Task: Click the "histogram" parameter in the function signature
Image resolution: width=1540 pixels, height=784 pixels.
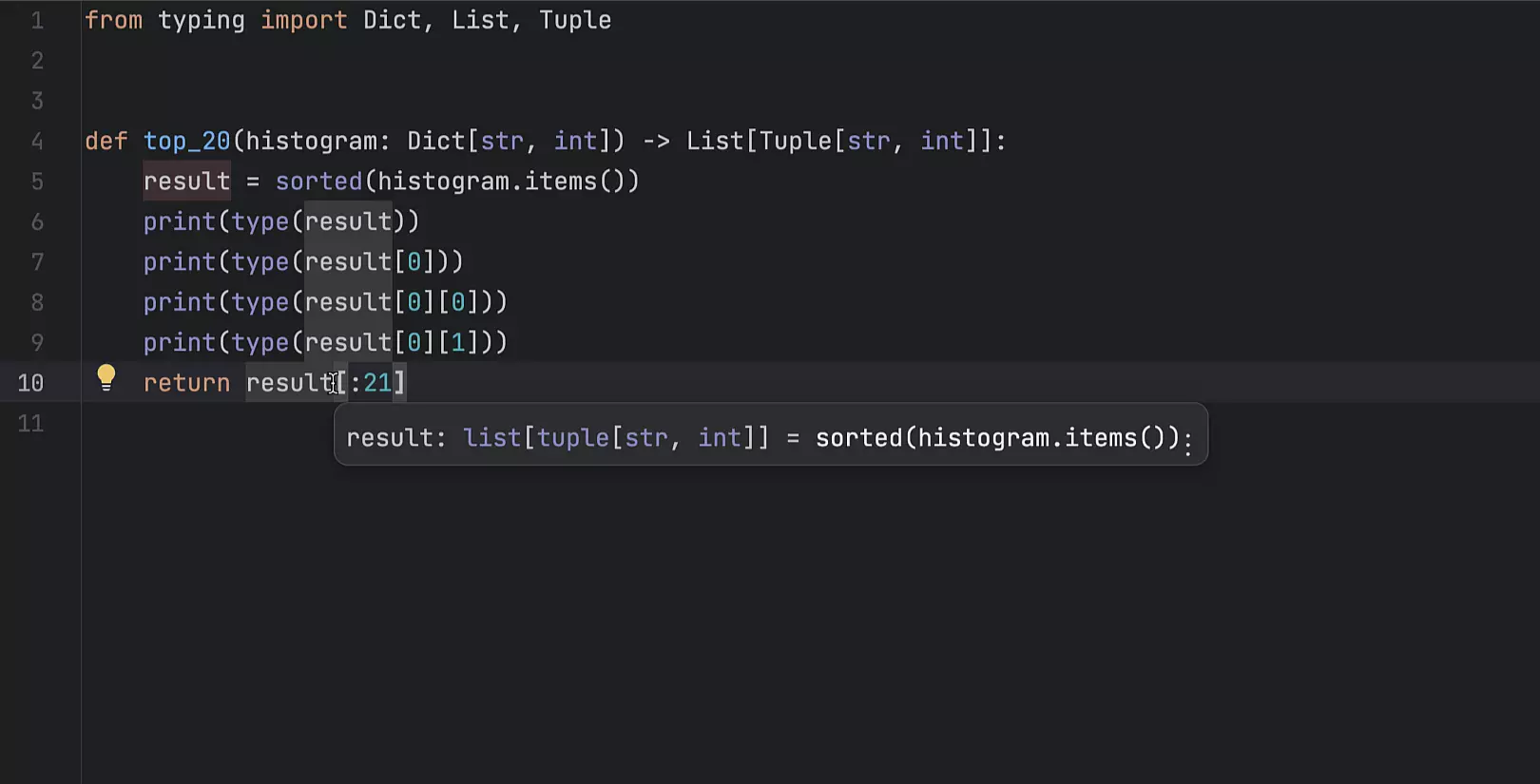Action: 311,142
